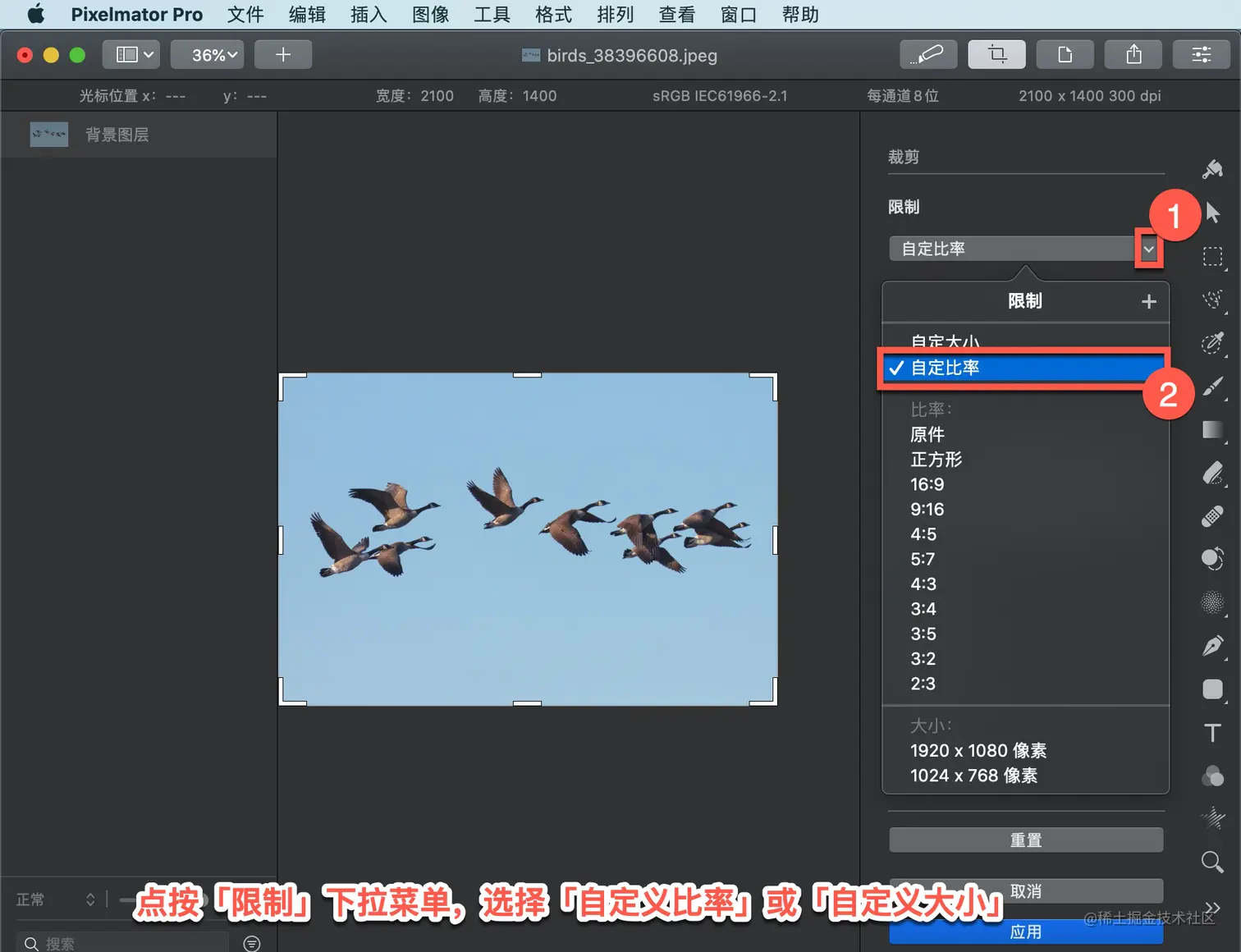Choose the 16:9 ratio
The width and height of the screenshot is (1241, 952).
click(x=927, y=484)
